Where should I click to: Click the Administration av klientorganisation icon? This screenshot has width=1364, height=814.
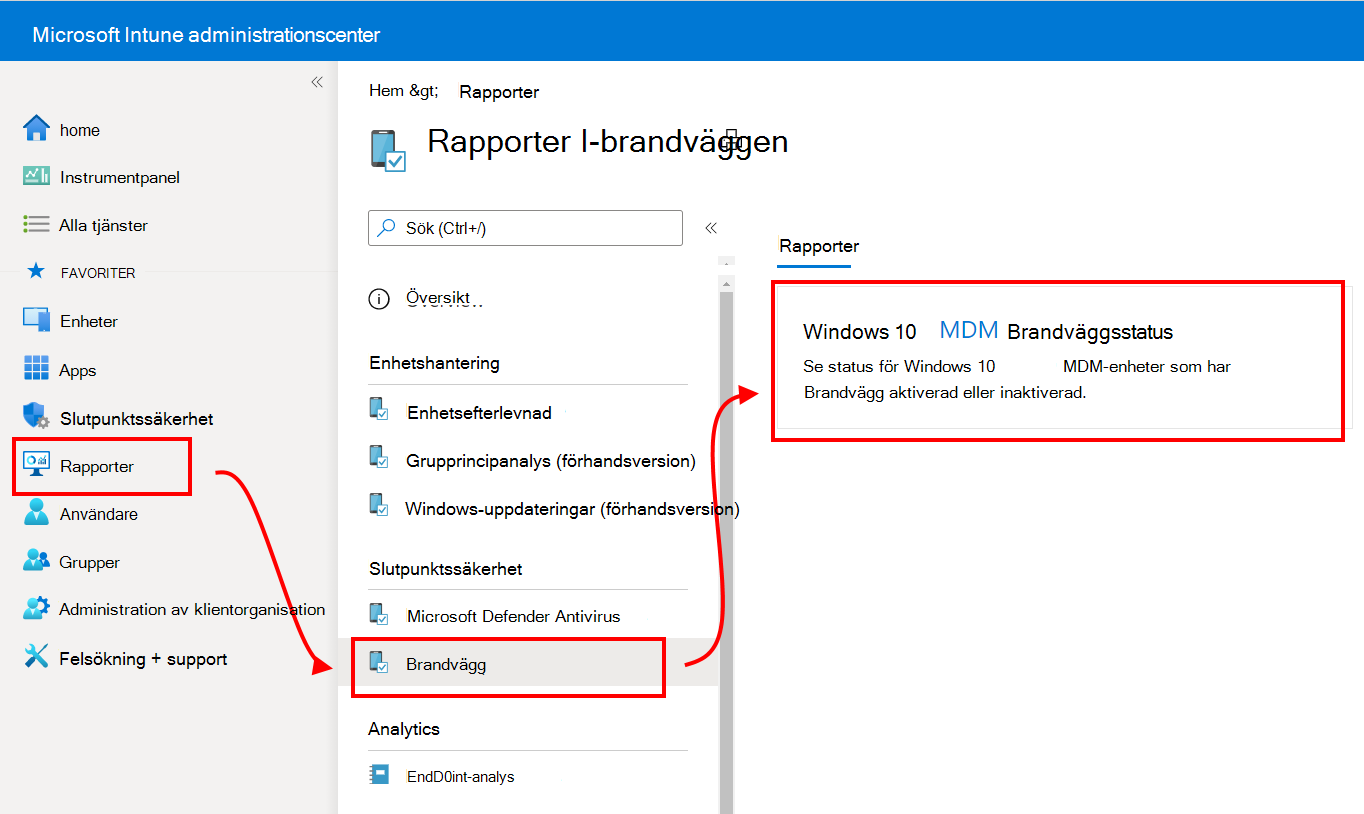(x=36, y=608)
